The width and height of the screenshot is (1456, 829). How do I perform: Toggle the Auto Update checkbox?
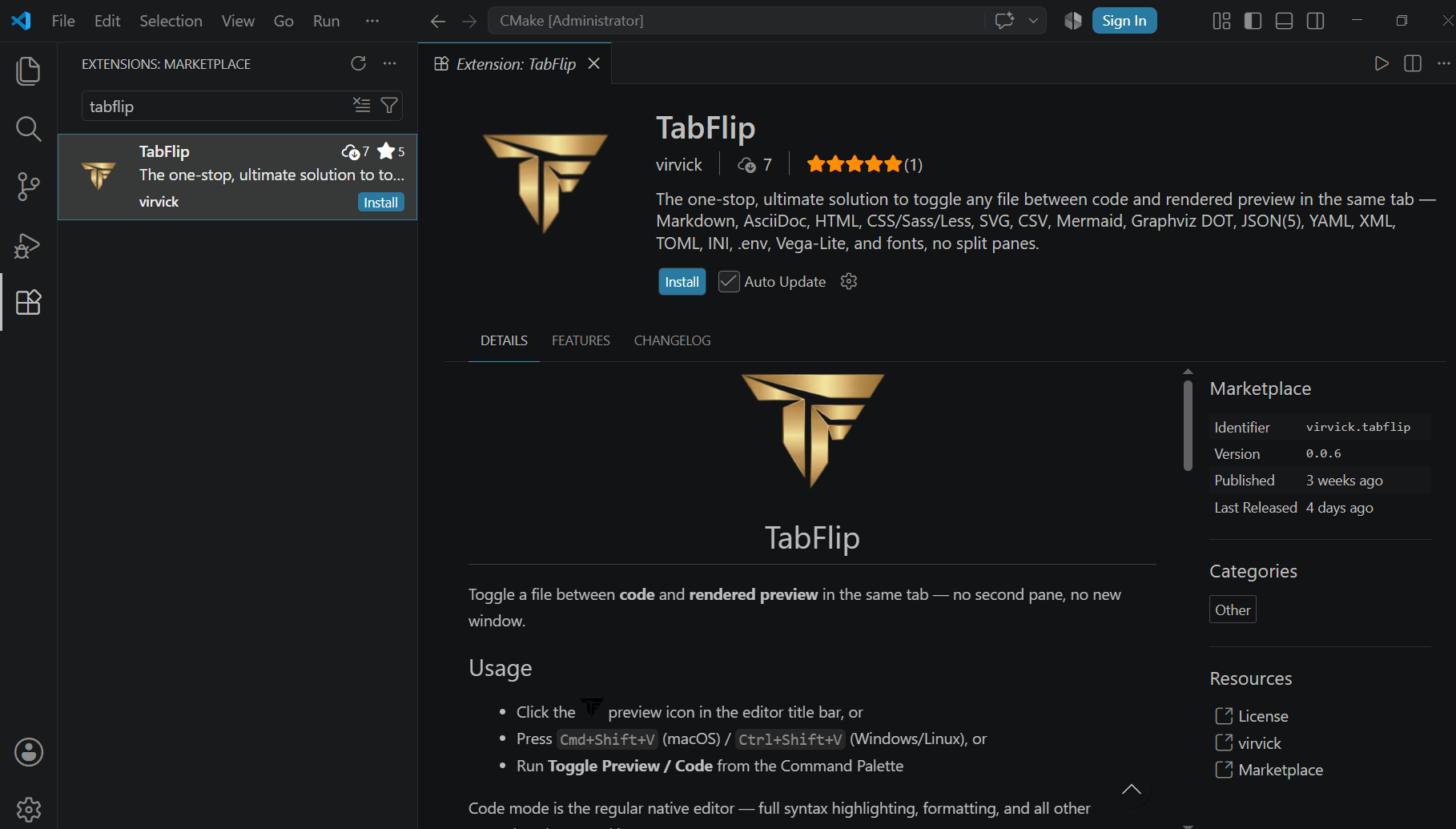[729, 281]
